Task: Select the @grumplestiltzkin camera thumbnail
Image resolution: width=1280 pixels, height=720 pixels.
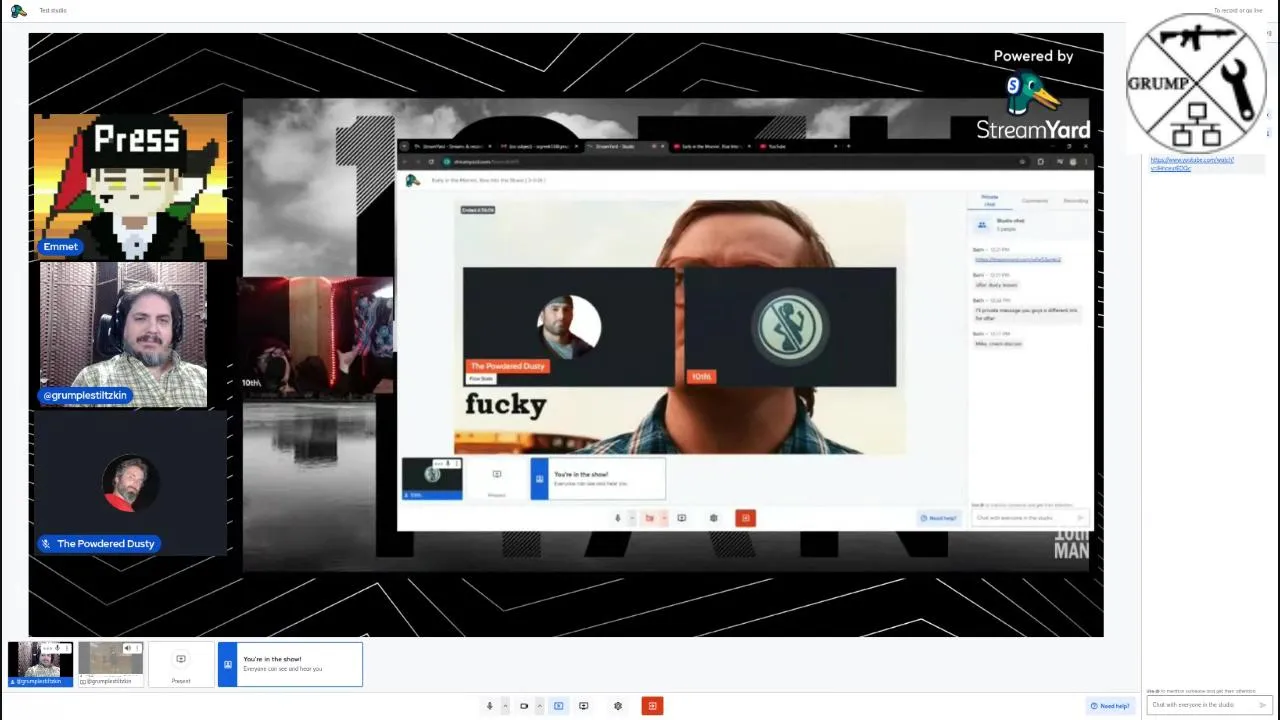Action: (x=40, y=664)
